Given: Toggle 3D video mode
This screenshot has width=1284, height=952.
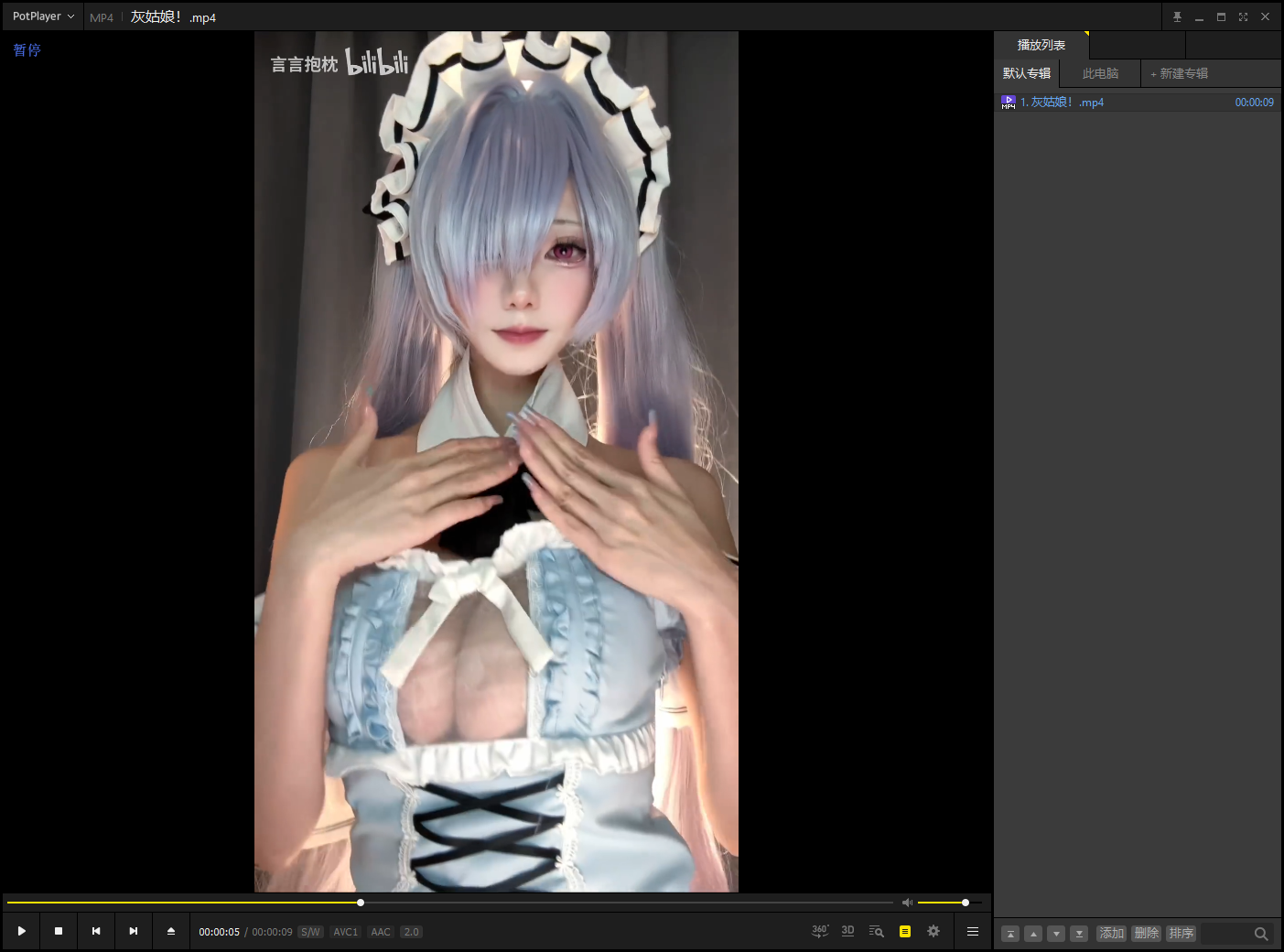Looking at the screenshot, I should click(x=847, y=931).
